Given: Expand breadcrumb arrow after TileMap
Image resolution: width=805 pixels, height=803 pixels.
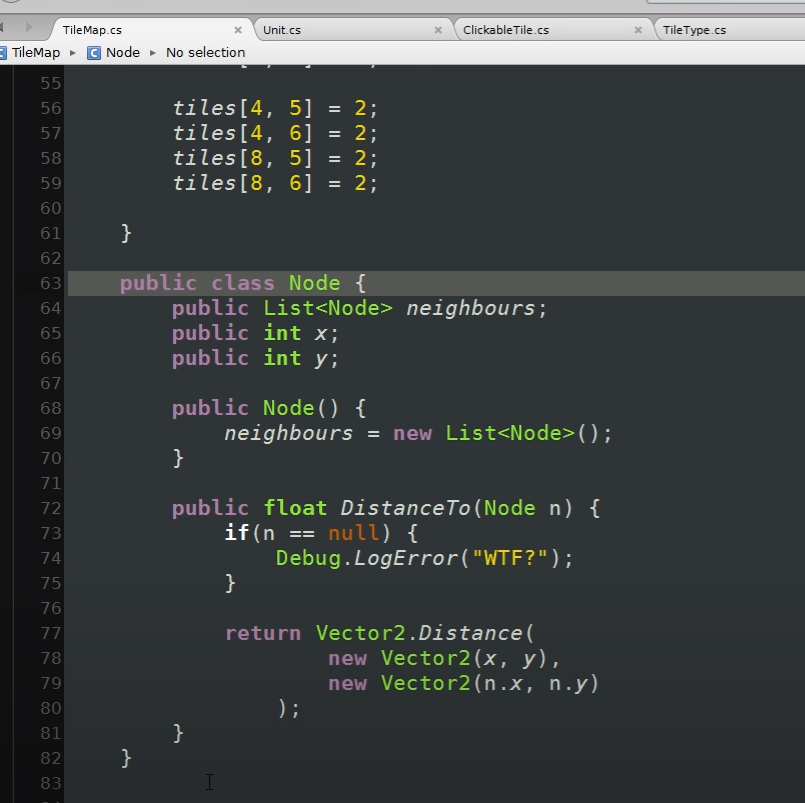Looking at the screenshot, I should click(73, 53).
